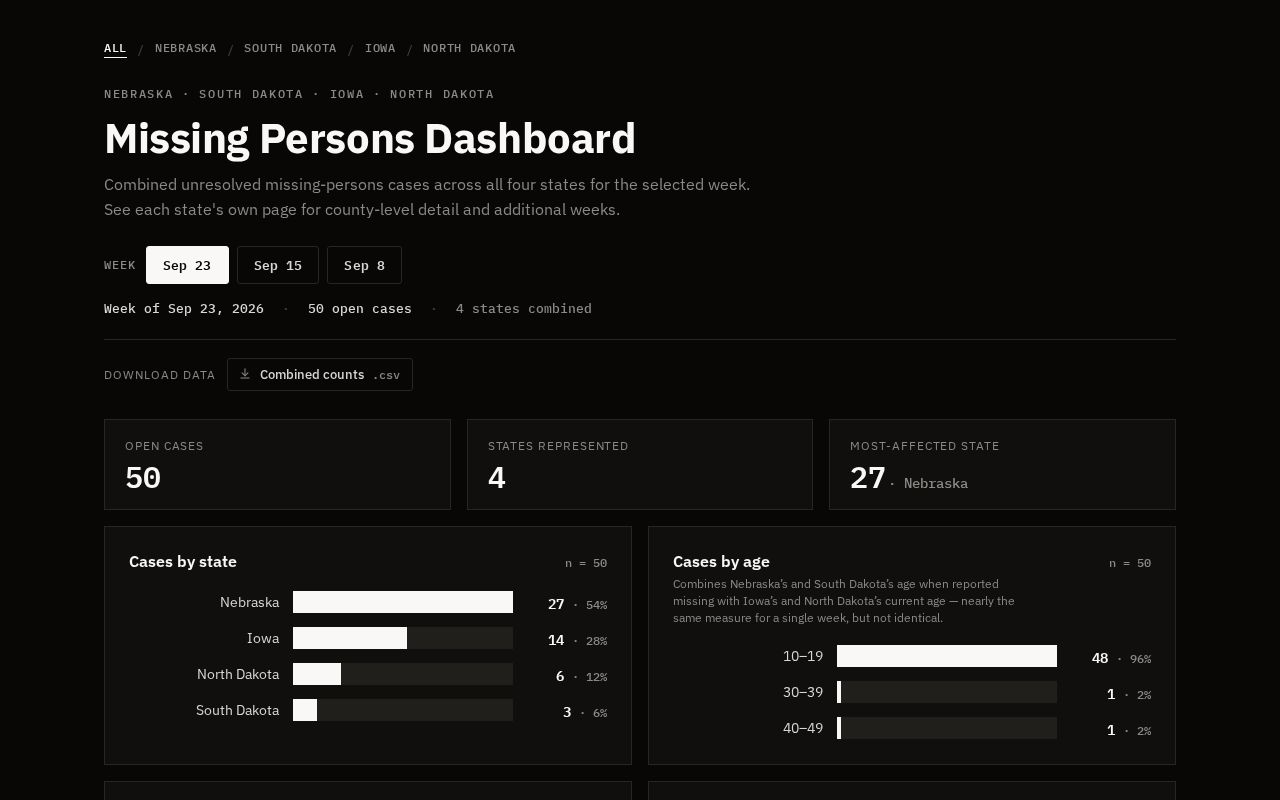Image resolution: width=1280 pixels, height=800 pixels.
Task: Open the South Dakota navigation tab
Action: (x=290, y=48)
